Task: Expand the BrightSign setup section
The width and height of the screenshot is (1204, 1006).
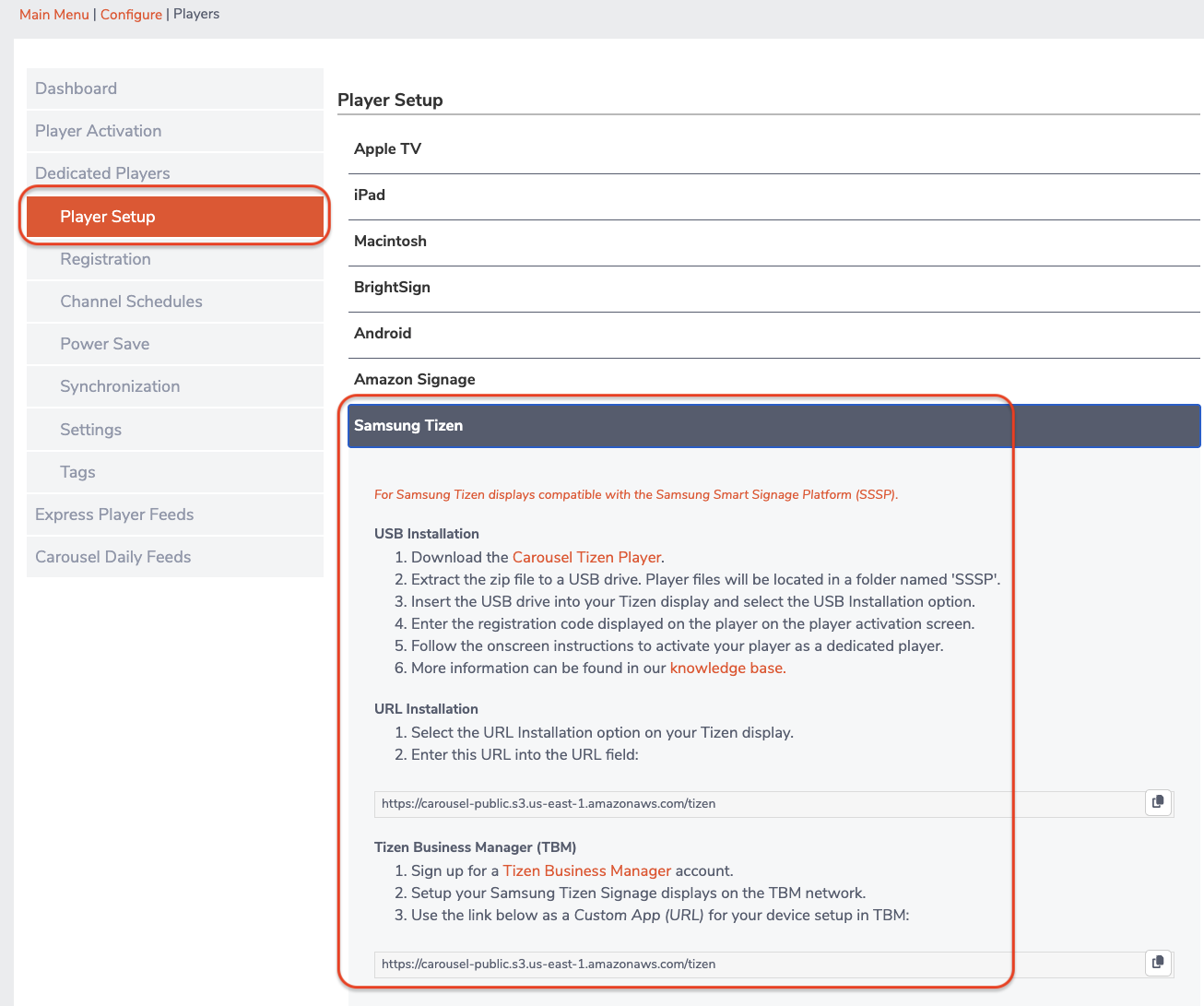Action: pos(774,288)
